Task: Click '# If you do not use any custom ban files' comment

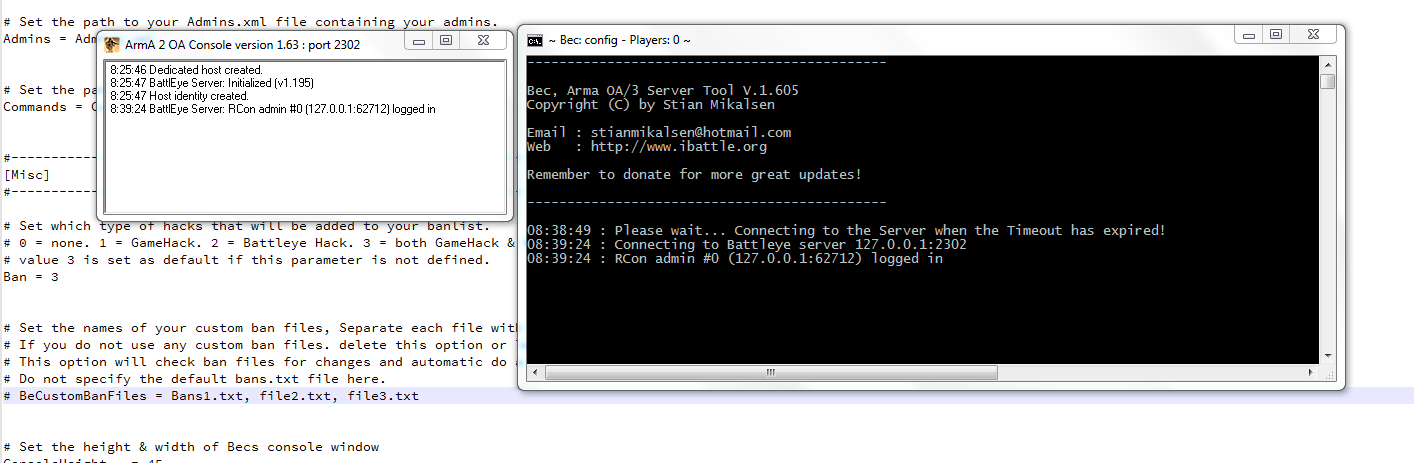Action: [260, 345]
